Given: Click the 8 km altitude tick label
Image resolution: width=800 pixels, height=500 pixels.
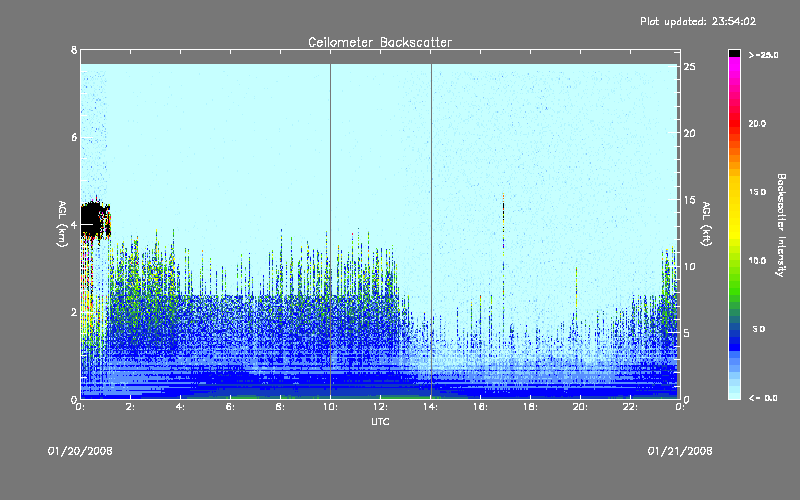Looking at the screenshot, I should (74, 50).
